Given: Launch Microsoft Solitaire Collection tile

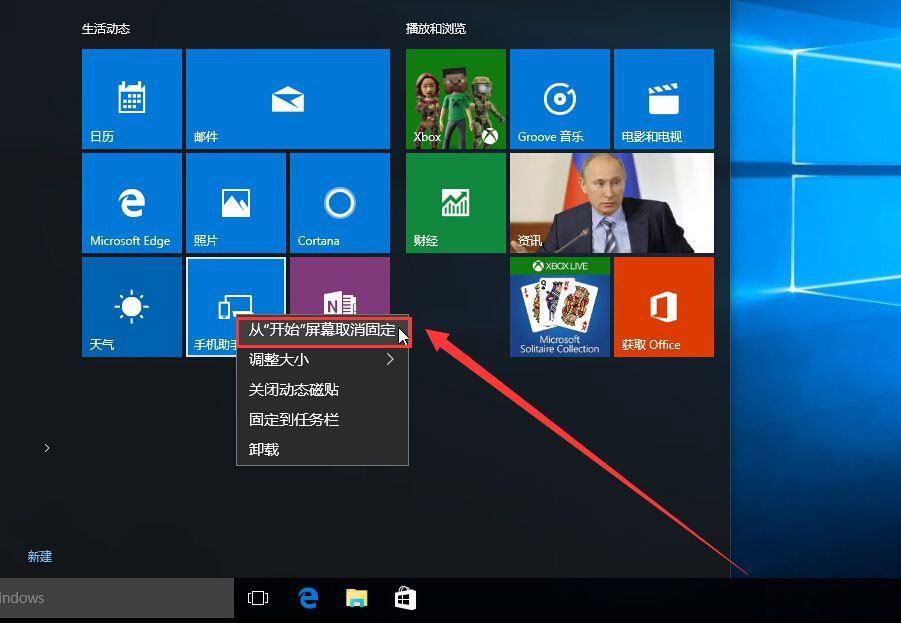Looking at the screenshot, I should pos(560,307).
